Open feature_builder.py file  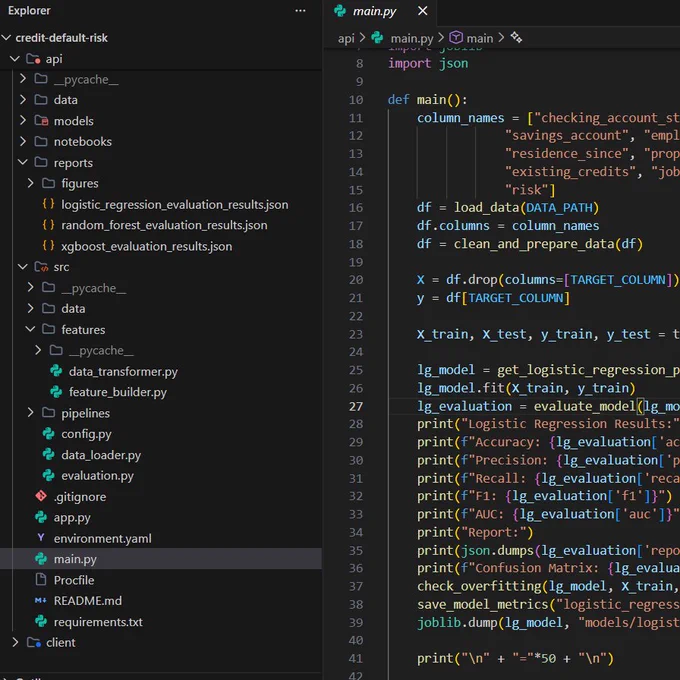pos(118,392)
